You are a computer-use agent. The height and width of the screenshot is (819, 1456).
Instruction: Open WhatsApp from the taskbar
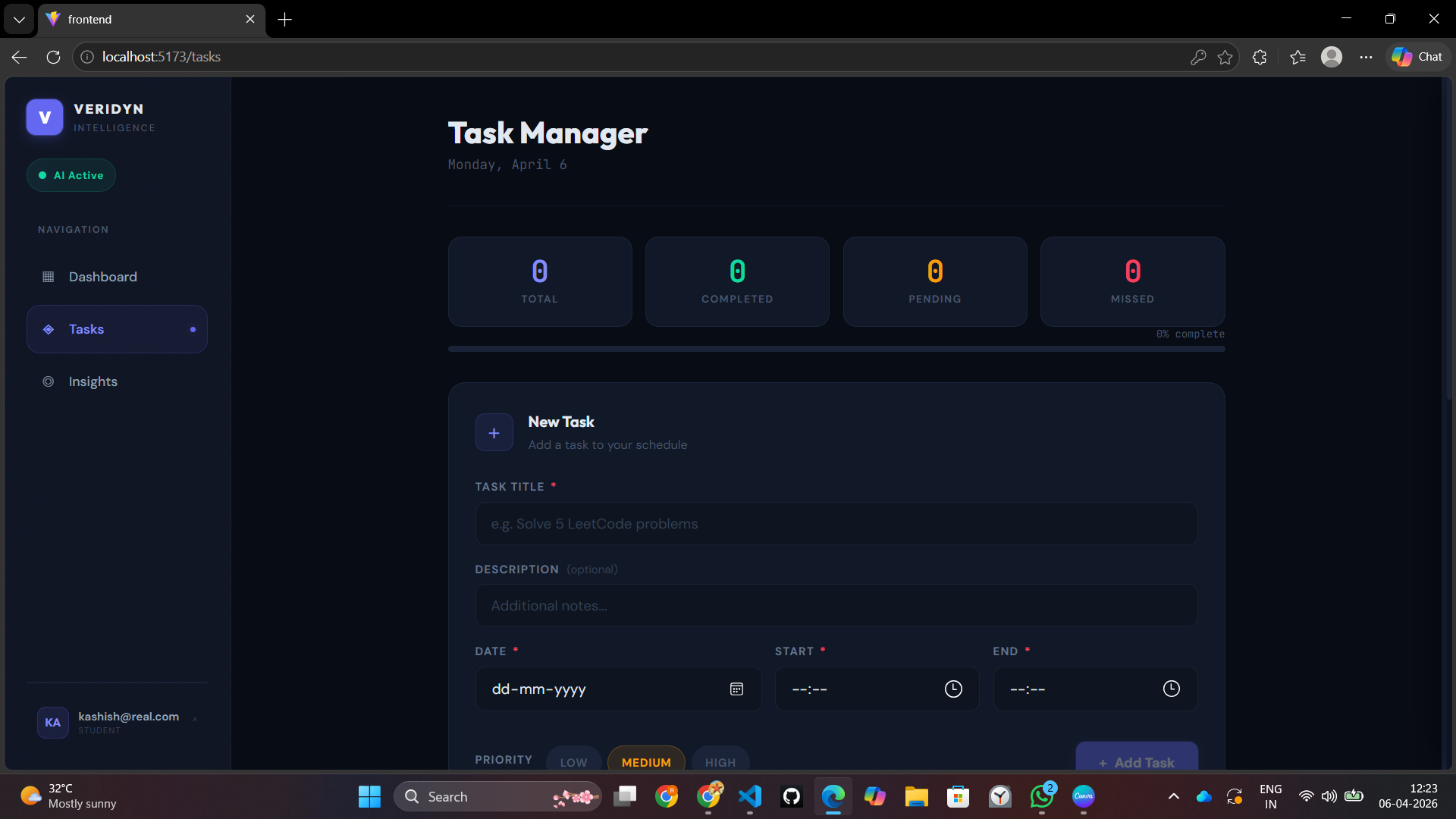[x=1042, y=796]
